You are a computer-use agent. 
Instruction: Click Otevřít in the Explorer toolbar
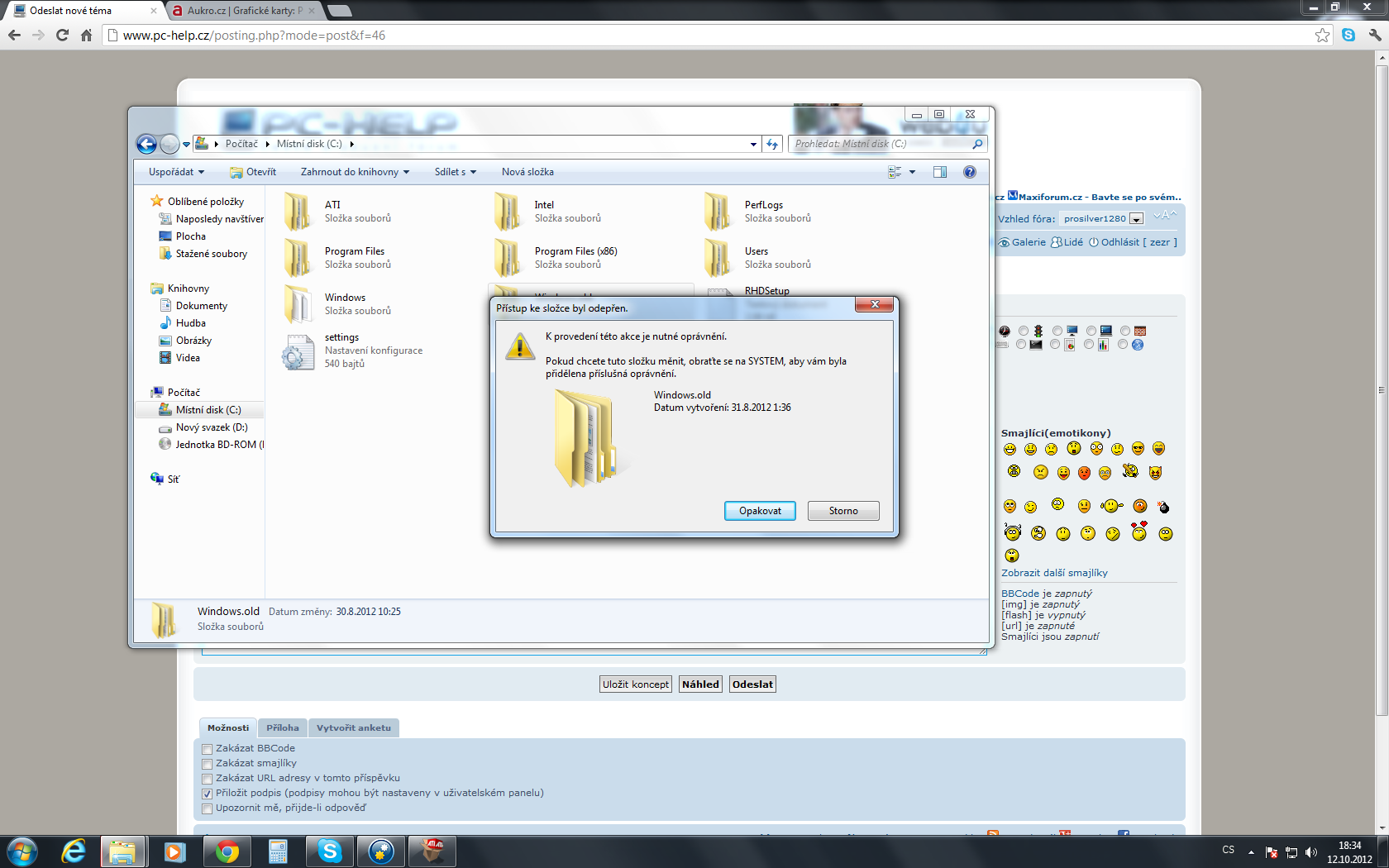(x=254, y=172)
